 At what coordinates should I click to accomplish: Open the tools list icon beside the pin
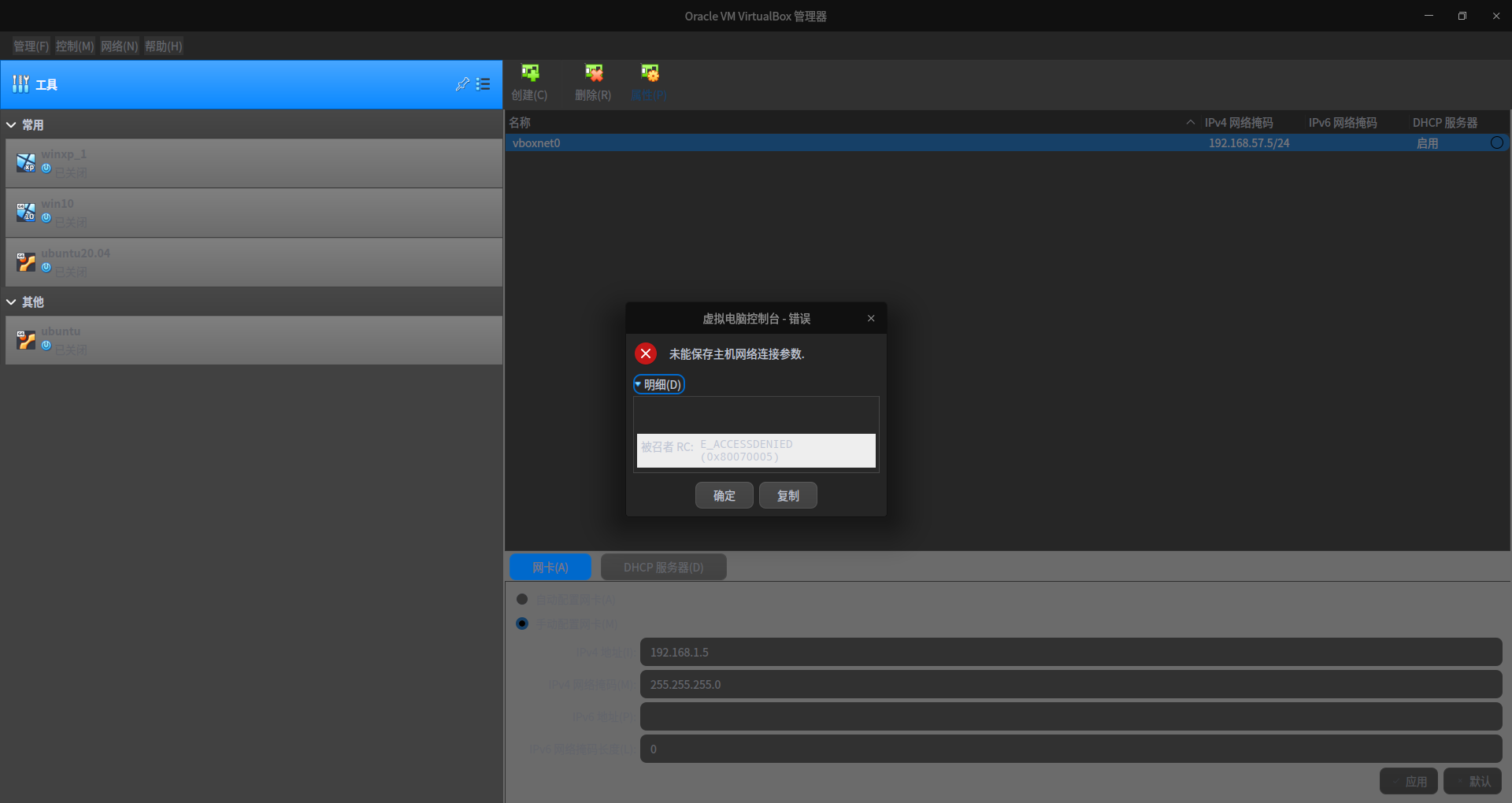pos(484,84)
